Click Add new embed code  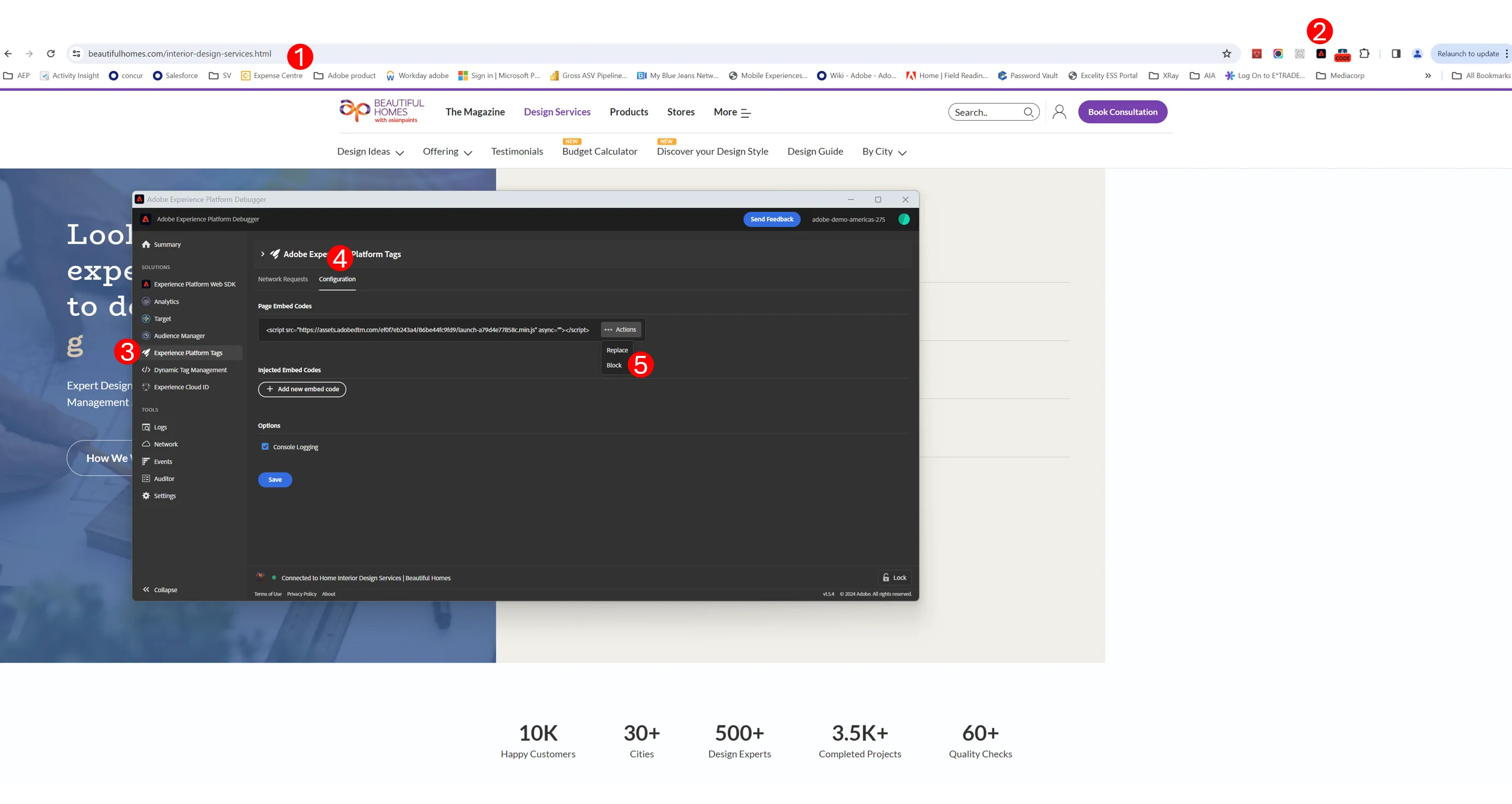point(302,389)
